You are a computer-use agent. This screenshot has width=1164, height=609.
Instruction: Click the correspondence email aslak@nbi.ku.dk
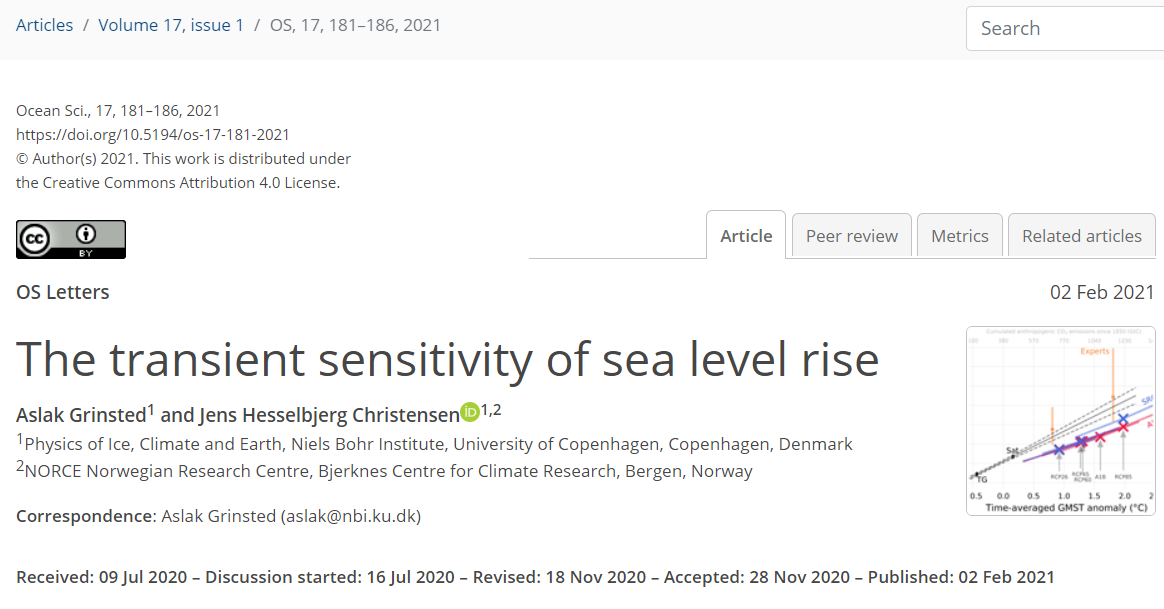click(350, 516)
